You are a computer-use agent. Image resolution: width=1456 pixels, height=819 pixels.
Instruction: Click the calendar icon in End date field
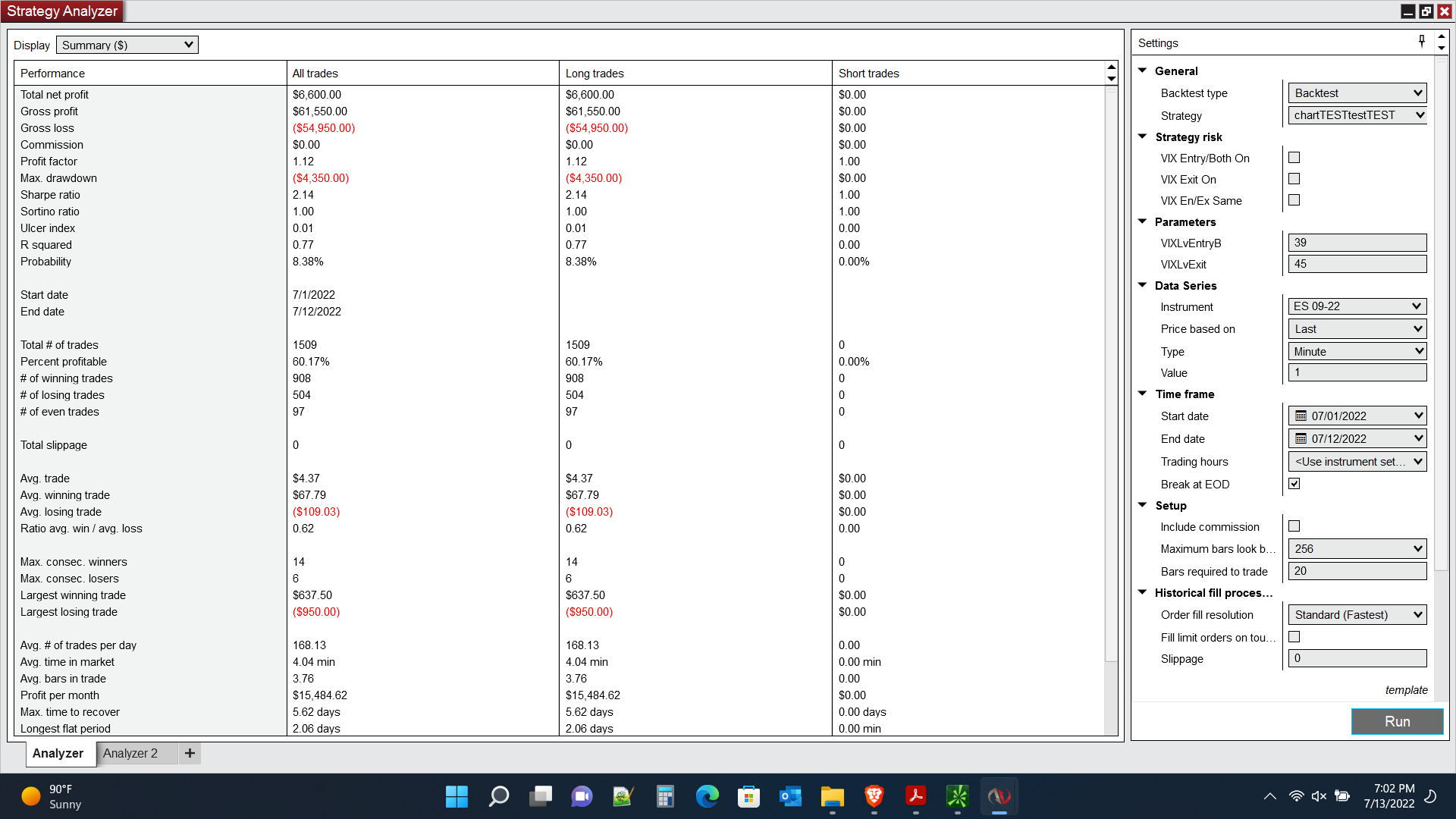point(1301,438)
